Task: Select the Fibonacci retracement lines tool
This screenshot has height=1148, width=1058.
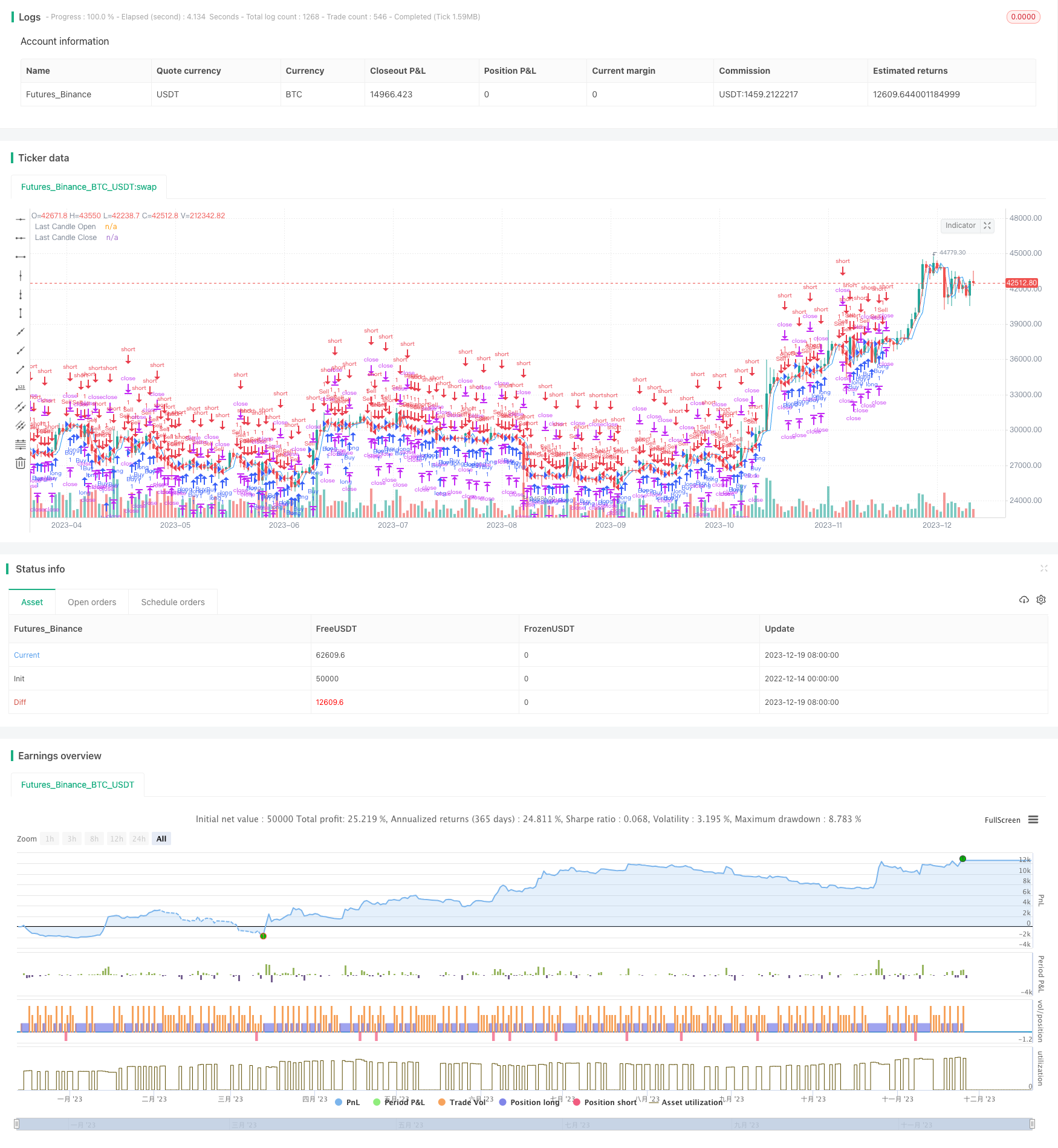Action: [x=21, y=444]
